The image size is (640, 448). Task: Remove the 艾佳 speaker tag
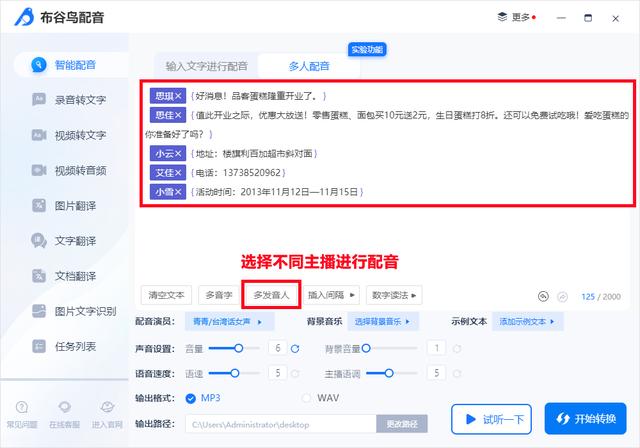(178, 173)
